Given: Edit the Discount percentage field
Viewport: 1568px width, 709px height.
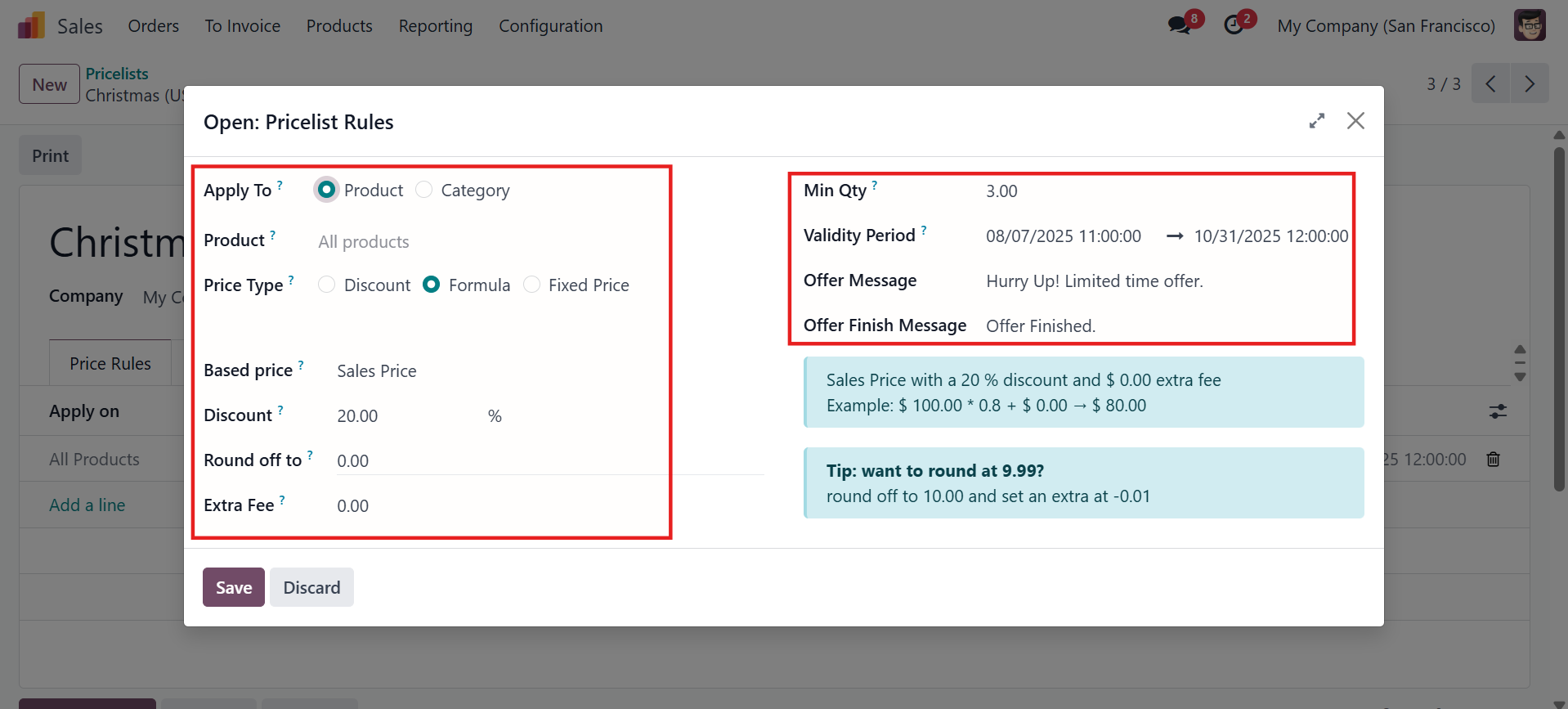Looking at the screenshot, I should pos(409,416).
